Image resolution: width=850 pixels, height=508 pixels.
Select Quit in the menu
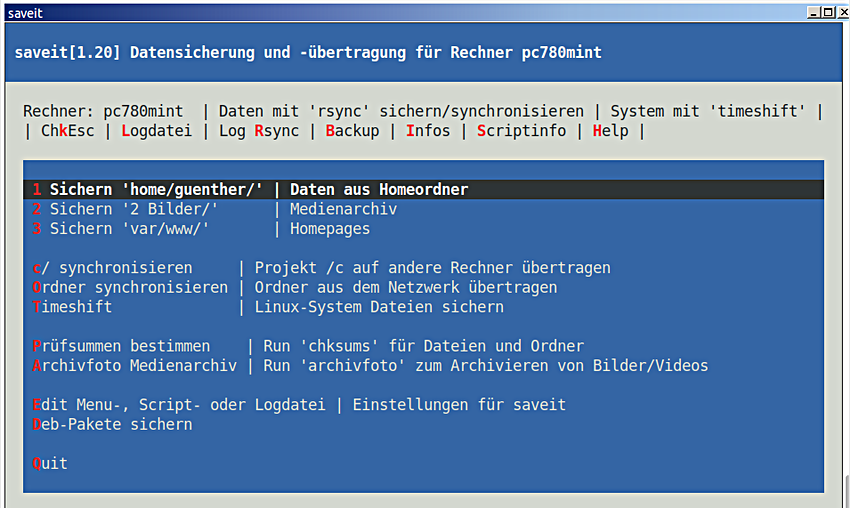(50, 464)
